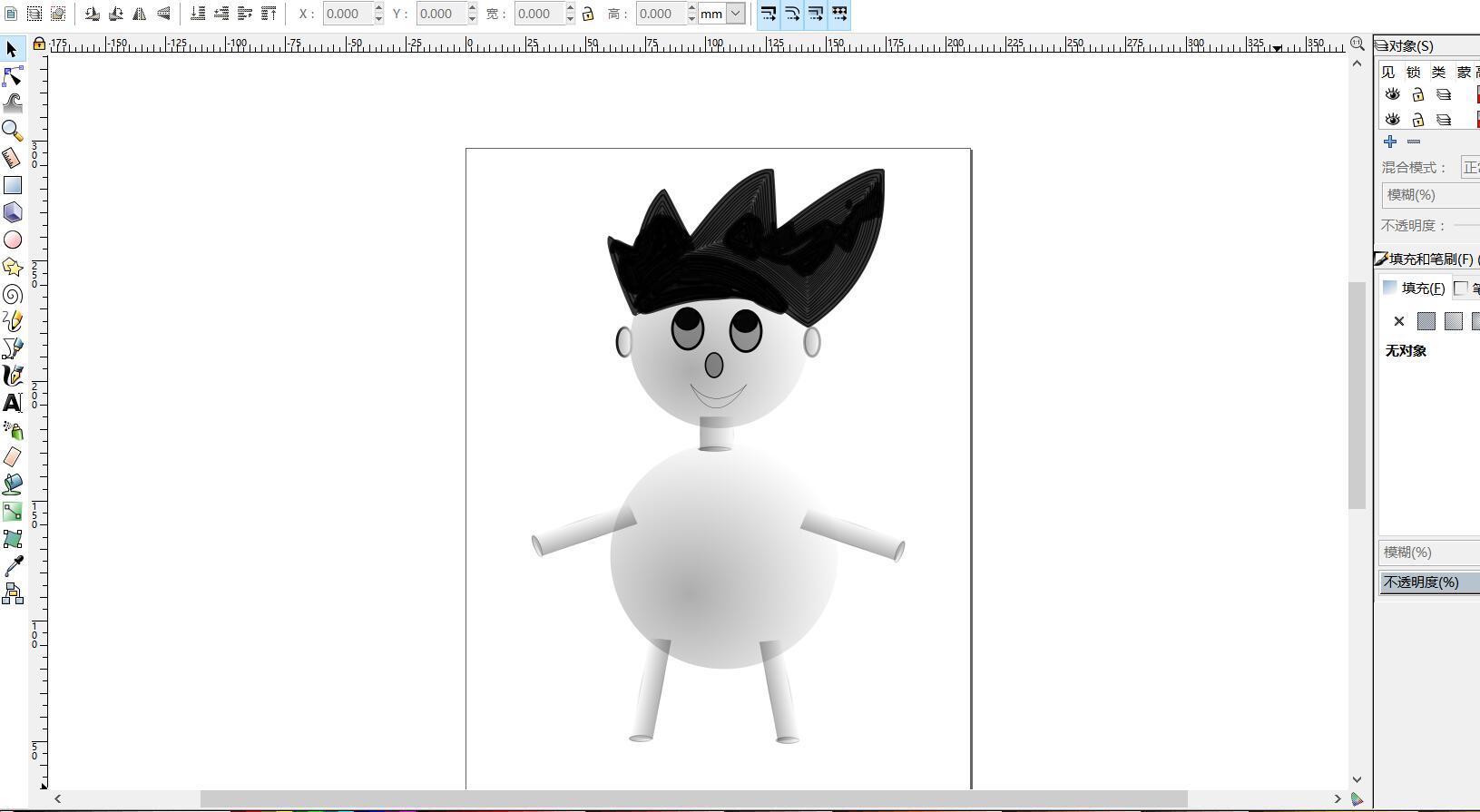This screenshot has height=812, width=1480.
Task: Click the 不透明度(%) opacity slider
Action: 1429,582
